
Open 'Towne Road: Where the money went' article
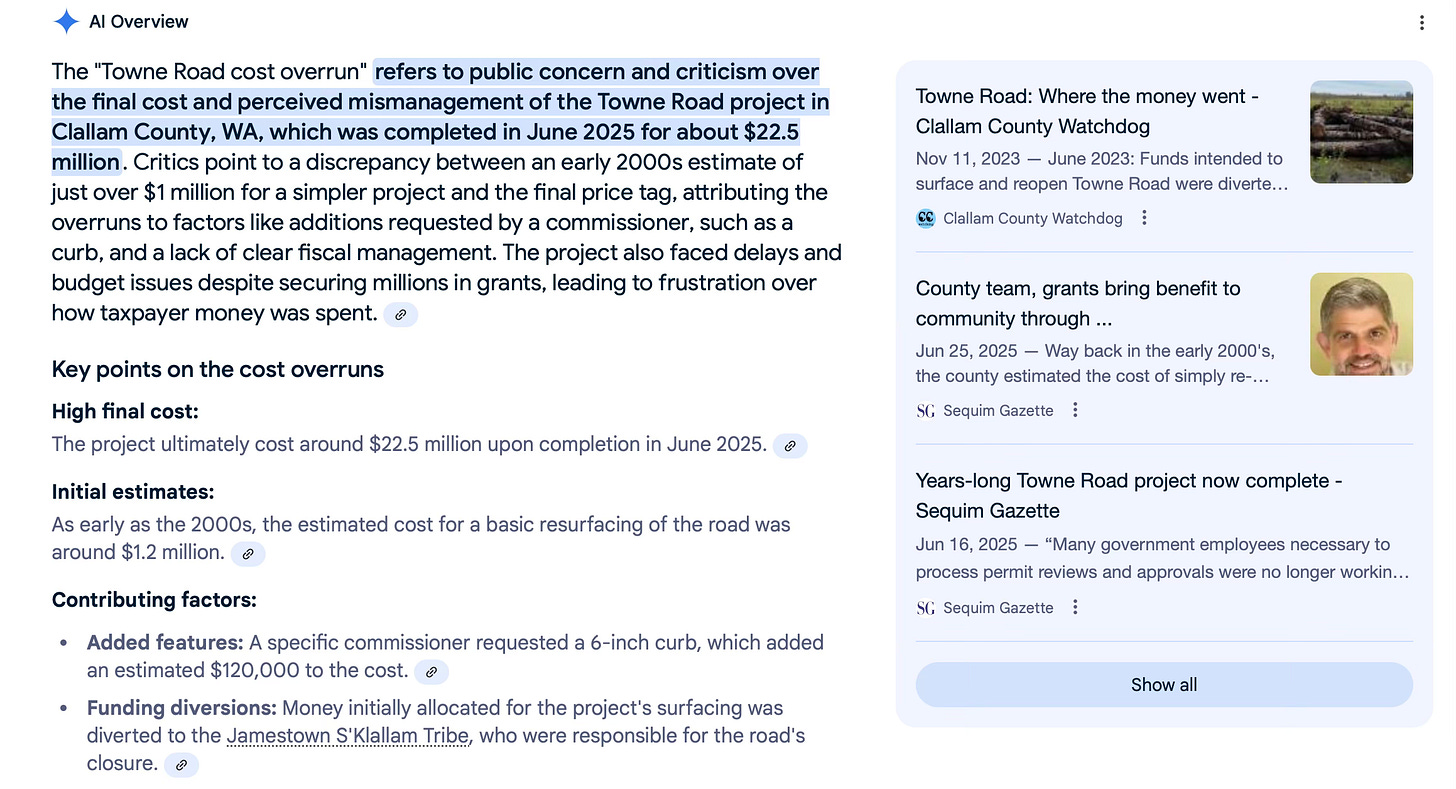(1087, 111)
